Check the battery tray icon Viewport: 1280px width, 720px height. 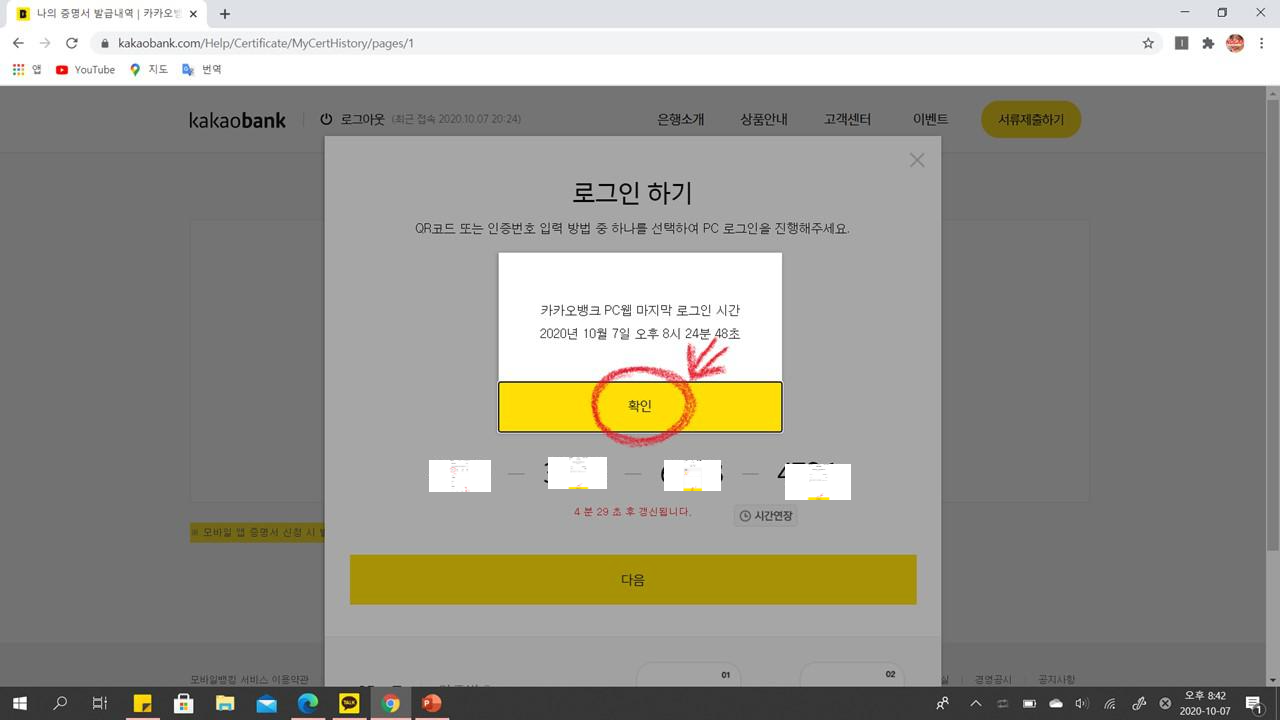pos(1029,703)
